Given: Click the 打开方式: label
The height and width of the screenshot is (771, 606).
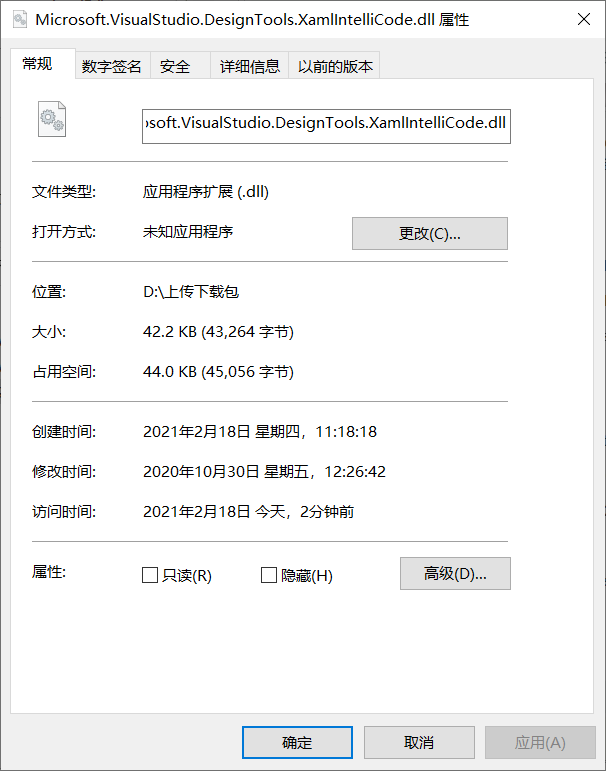Looking at the screenshot, I should click(x=64, y=232).
